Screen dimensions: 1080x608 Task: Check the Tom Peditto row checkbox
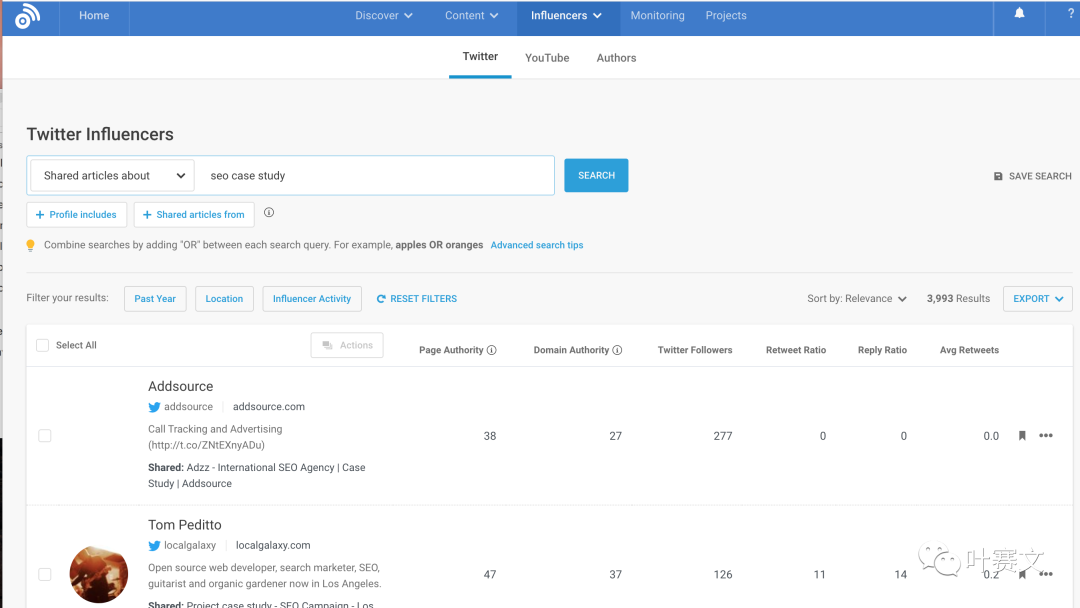point(45,574)
